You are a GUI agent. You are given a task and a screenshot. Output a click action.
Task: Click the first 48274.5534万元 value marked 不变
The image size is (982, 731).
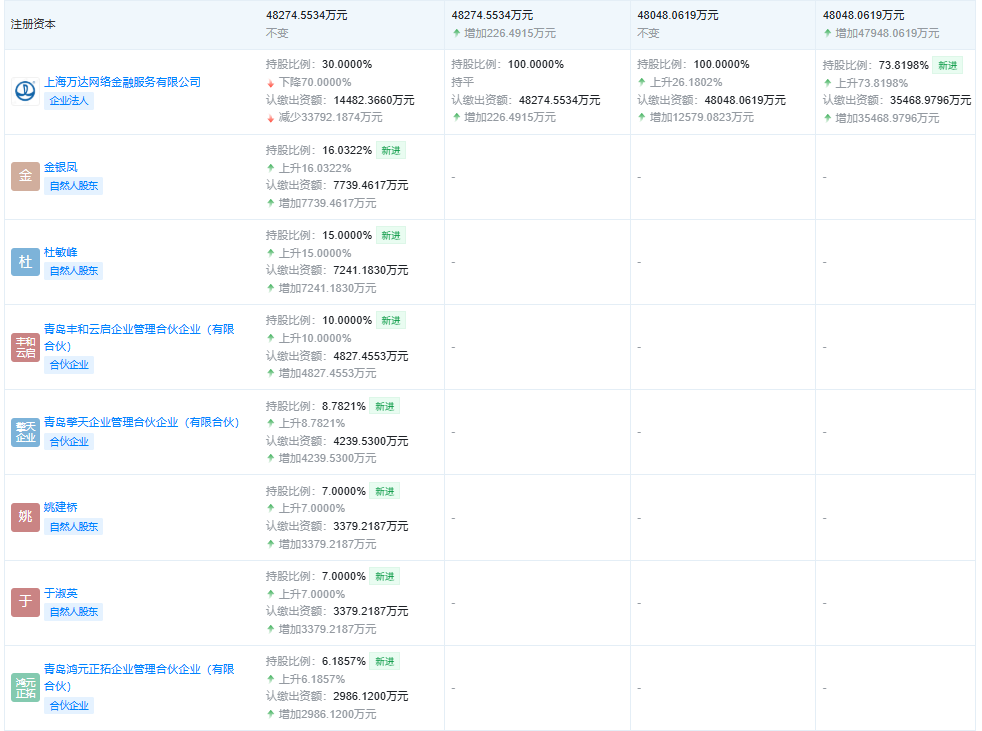[x=306, y=15]
